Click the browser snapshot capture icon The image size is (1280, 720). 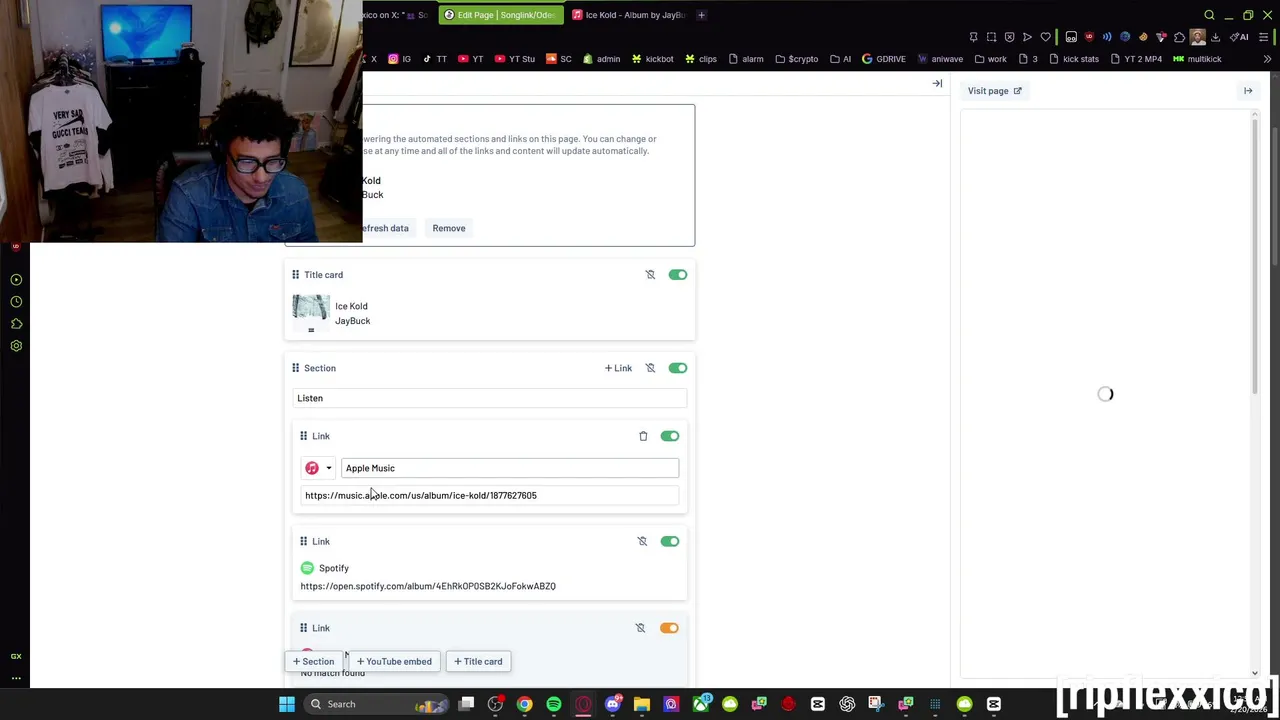[x=991, y=37]
